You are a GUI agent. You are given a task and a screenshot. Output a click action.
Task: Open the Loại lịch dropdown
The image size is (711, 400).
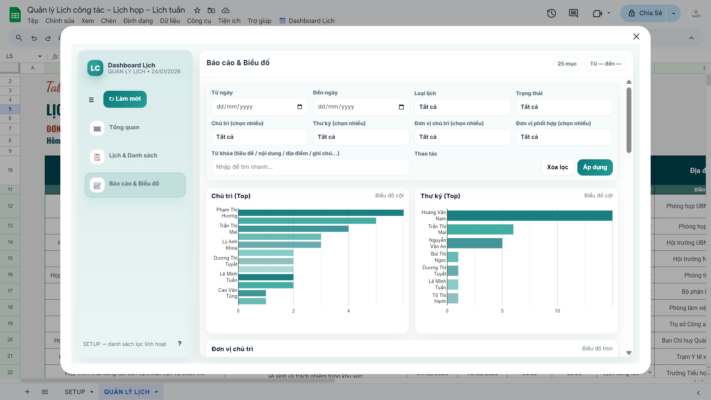(x=461, y=107)
